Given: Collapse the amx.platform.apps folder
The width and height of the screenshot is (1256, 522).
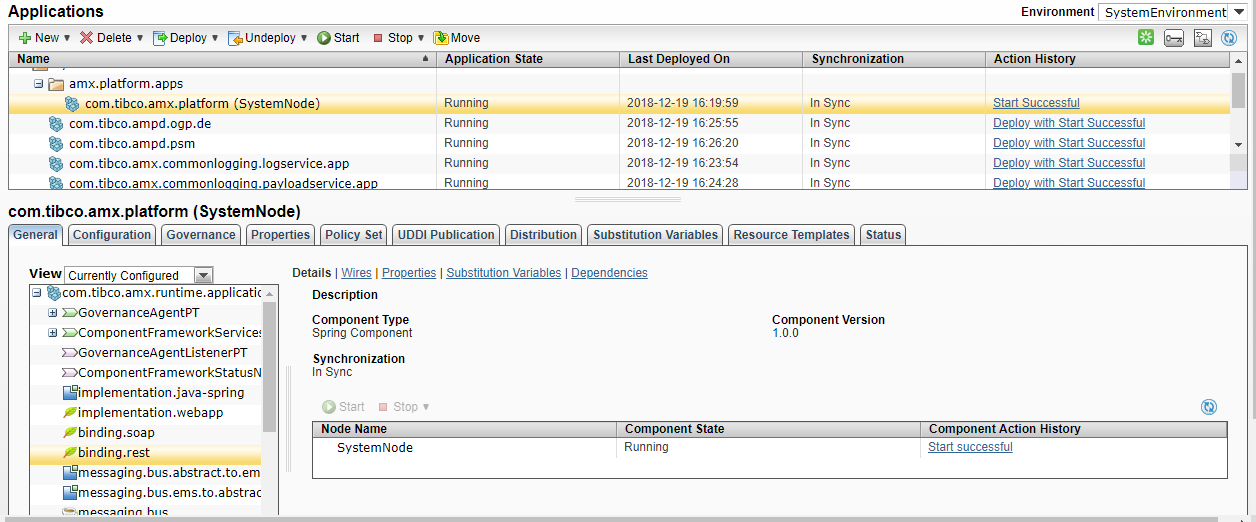Looking at the screenshot, I should tap(38, 84).
